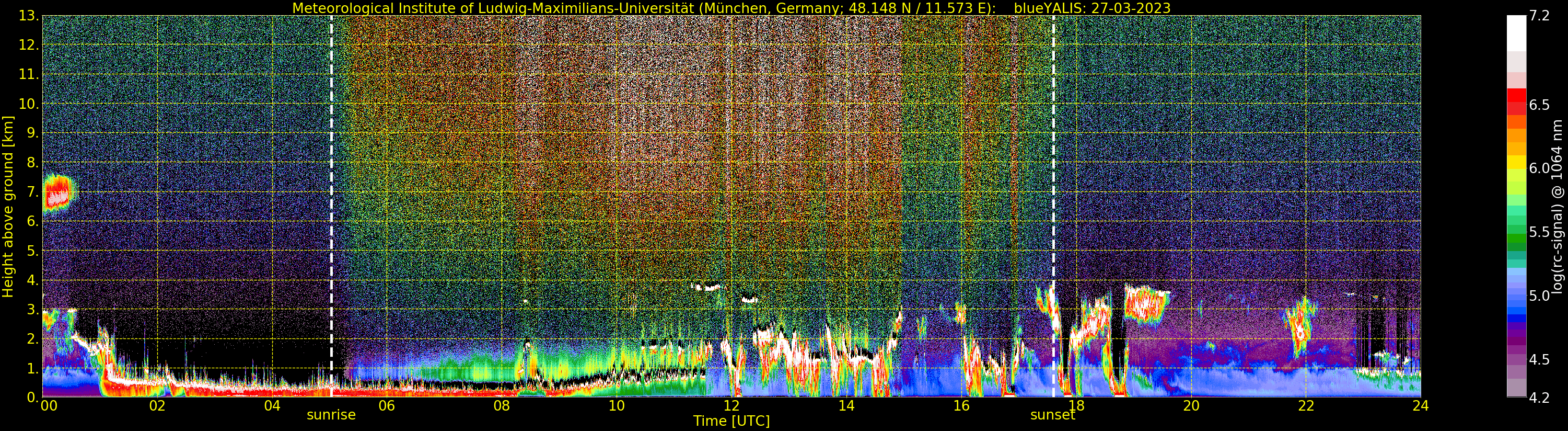This screenshot has height=431, width=1568.
Task: Click the 10 km height tick label
Action: [x=29, y=104]
